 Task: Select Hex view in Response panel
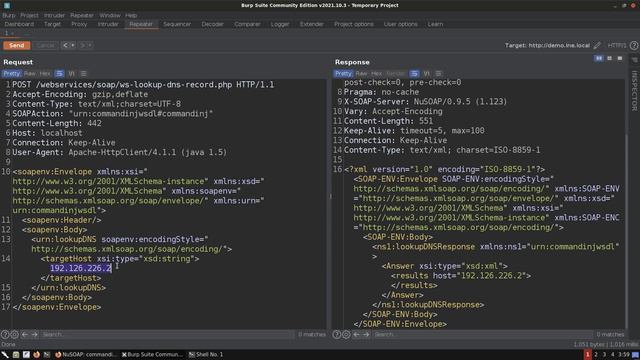pyautogui.click(x=376, y=73)
